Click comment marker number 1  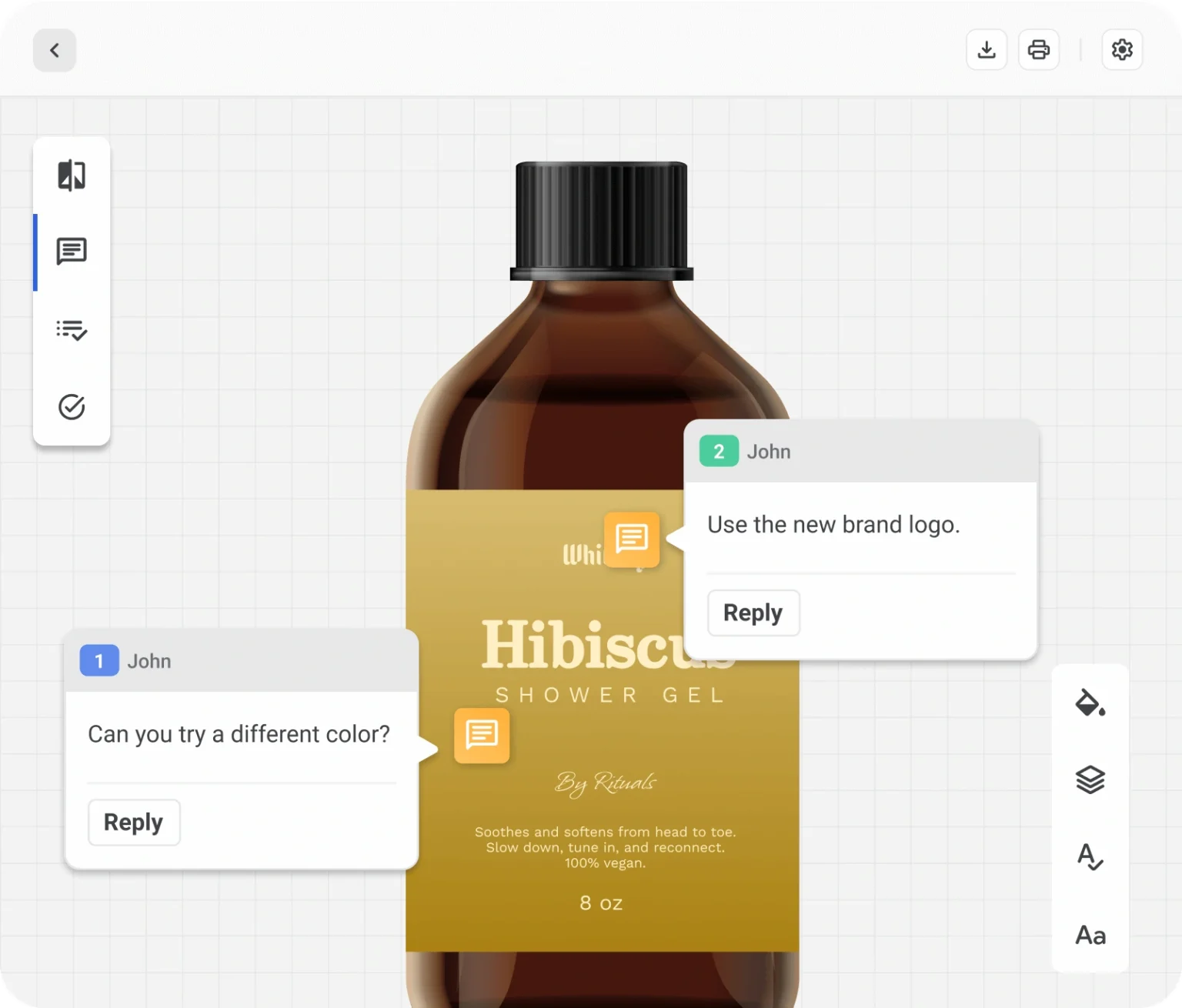point(98,660)
